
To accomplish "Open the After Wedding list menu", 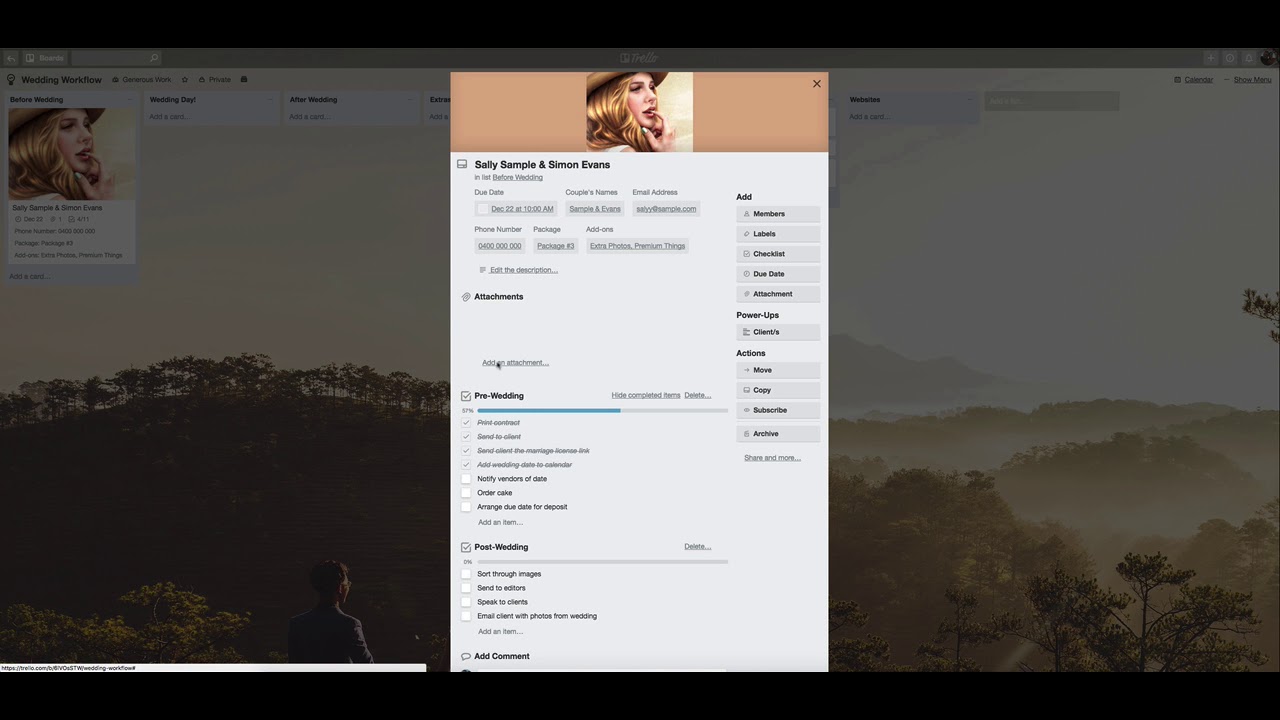I will tap(410, 100).
